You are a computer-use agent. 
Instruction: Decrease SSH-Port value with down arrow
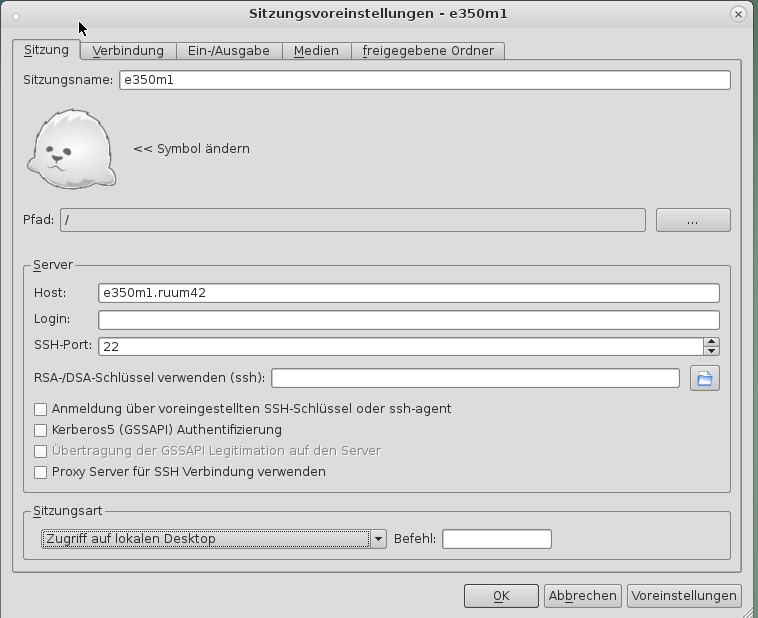pyautogui.click(x=711, y=351)
